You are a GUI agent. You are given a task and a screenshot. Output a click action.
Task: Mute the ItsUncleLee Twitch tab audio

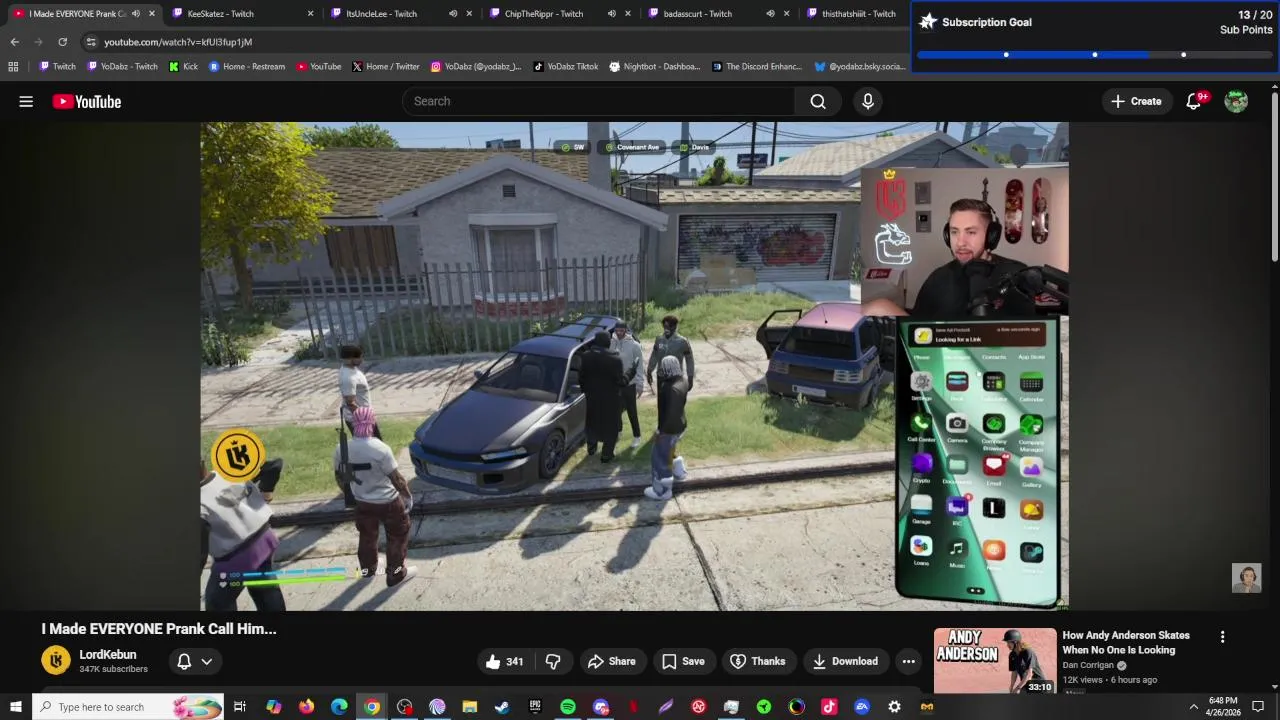453,14
